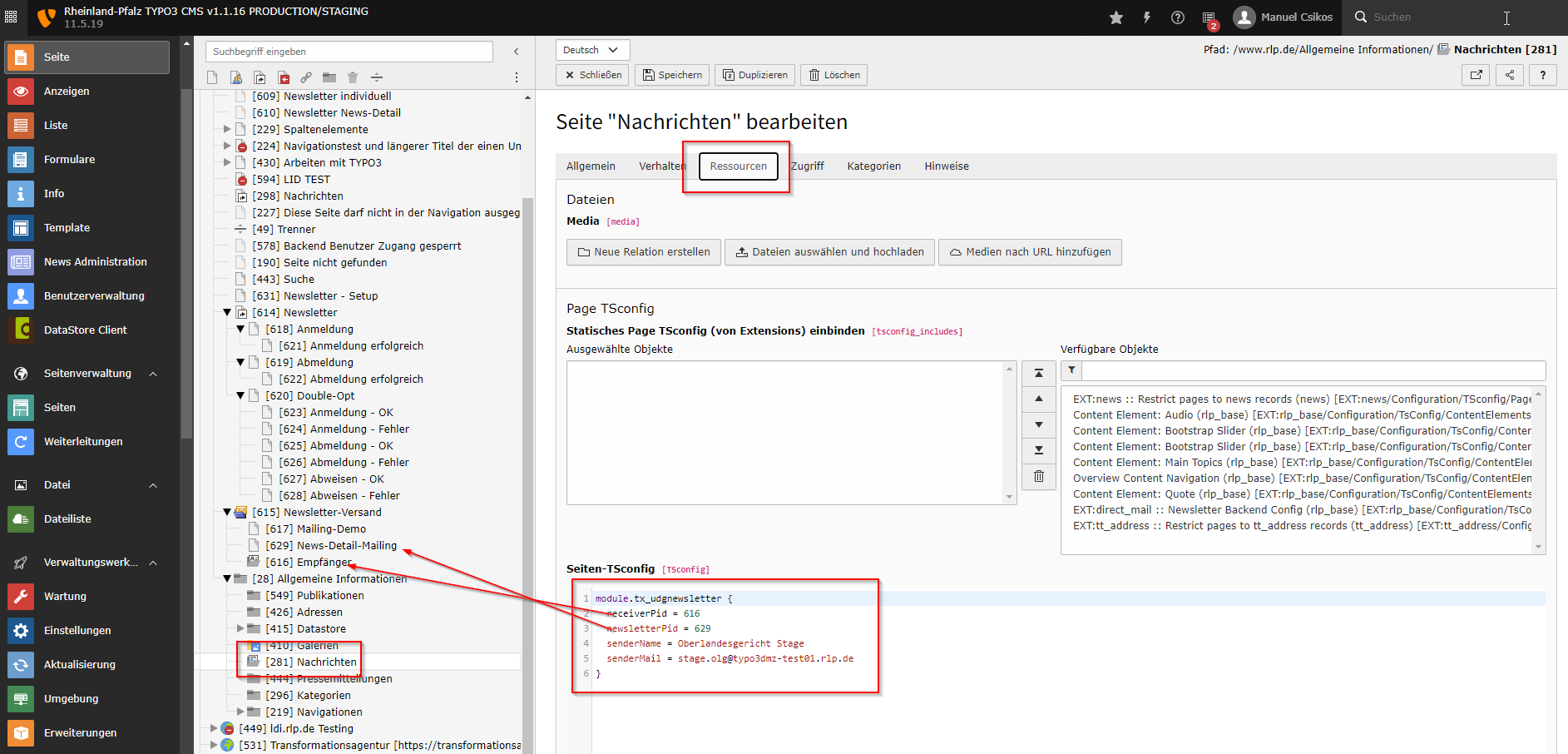The image size is (1568, 754).
Task: Collapse the [614] Newsletter tree node
Action: 227,313
